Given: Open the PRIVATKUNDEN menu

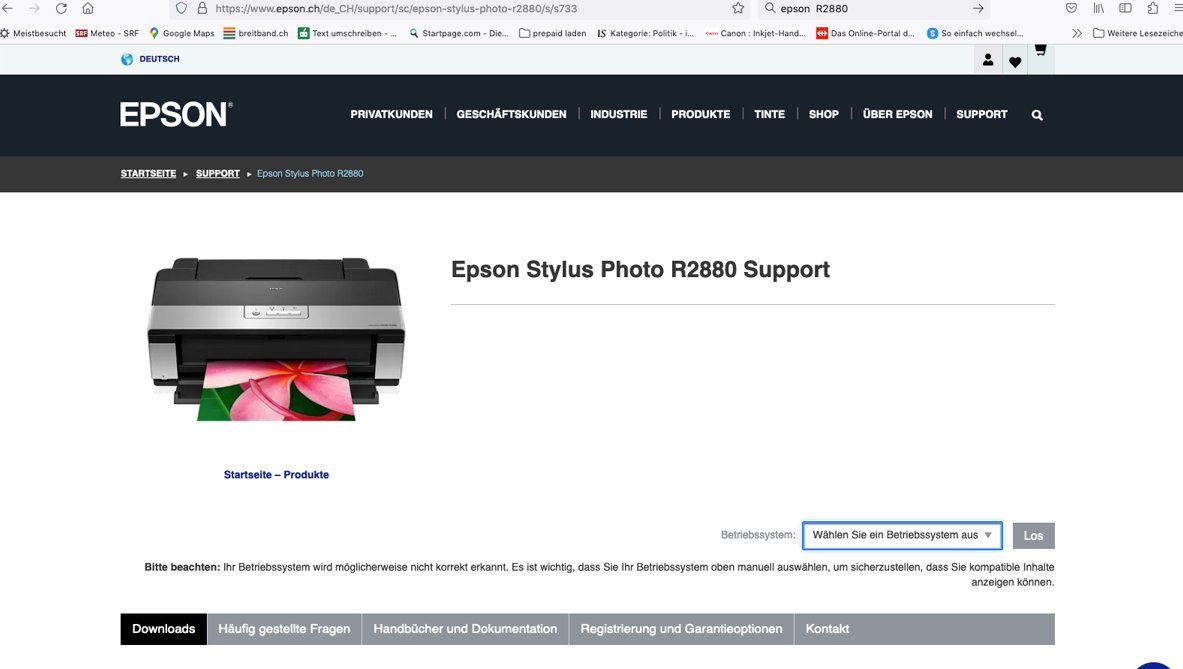Looking at the screenshot, I should [x=391, y=115].
